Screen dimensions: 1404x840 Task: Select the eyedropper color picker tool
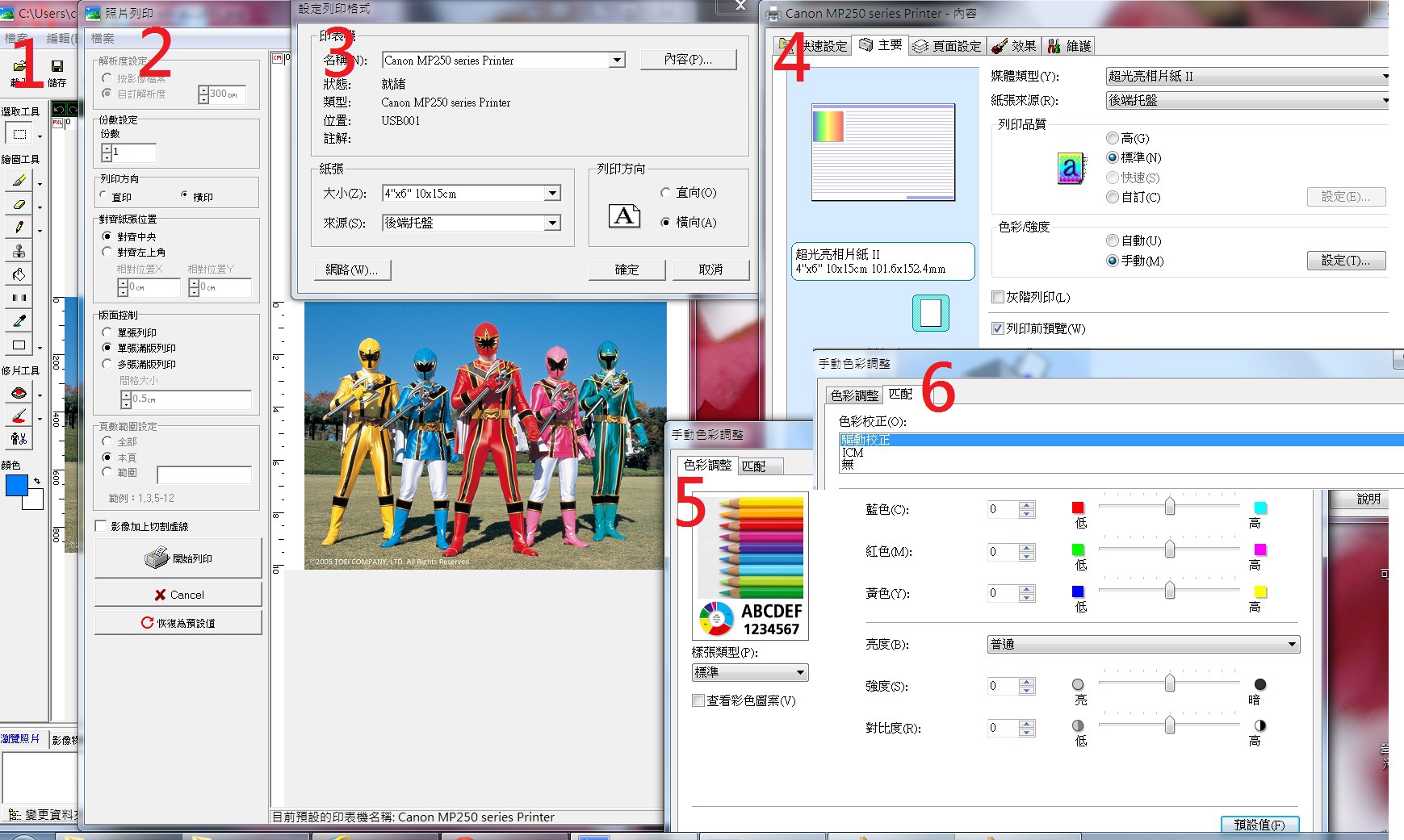click(x=19, y=321)
